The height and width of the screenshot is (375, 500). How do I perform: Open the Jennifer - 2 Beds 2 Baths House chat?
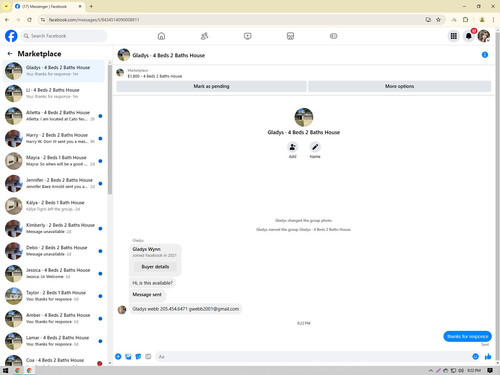(x=54, y=183)
